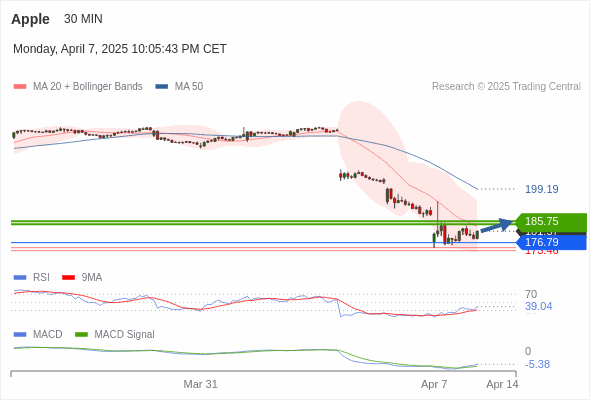Select the 30 MIN timeframe label

tap(83, 19)
